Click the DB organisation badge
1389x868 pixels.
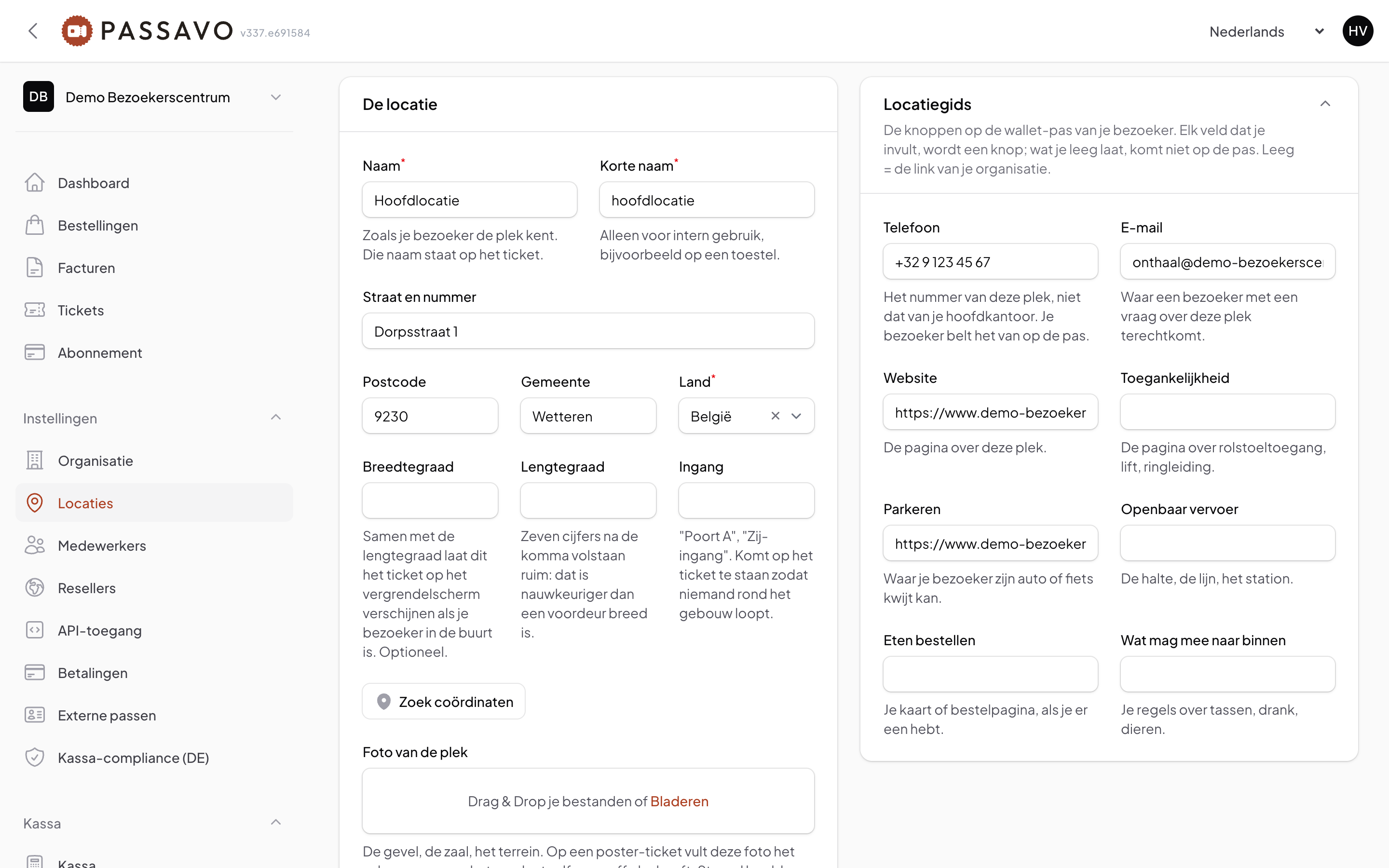(39, 96)
